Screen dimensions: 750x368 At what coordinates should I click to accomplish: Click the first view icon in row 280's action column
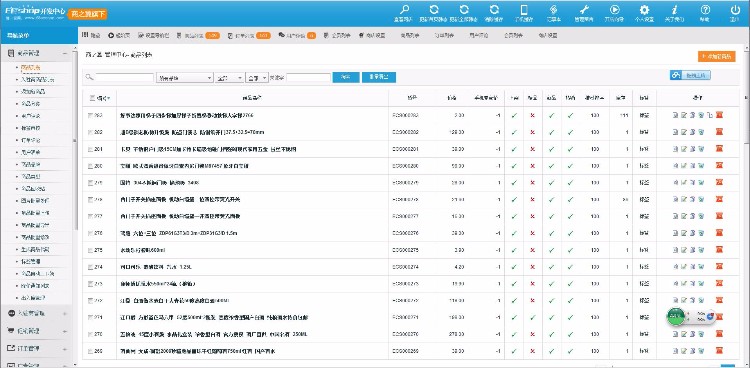675,166
